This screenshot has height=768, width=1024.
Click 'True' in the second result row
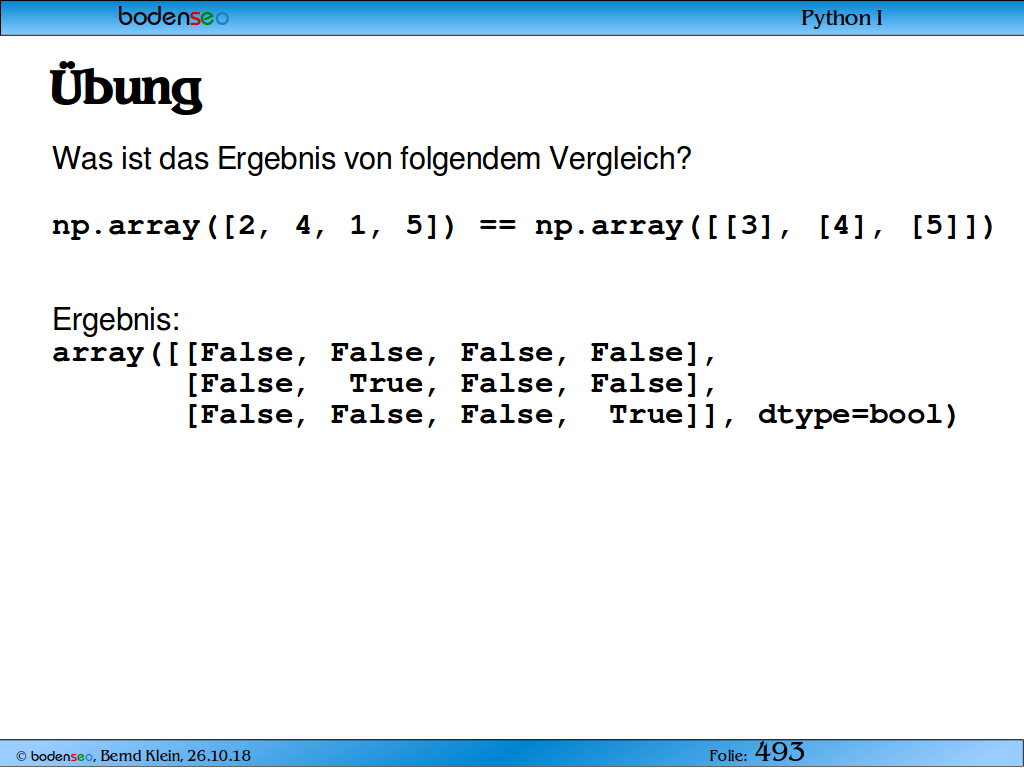[x=386, y=383]
